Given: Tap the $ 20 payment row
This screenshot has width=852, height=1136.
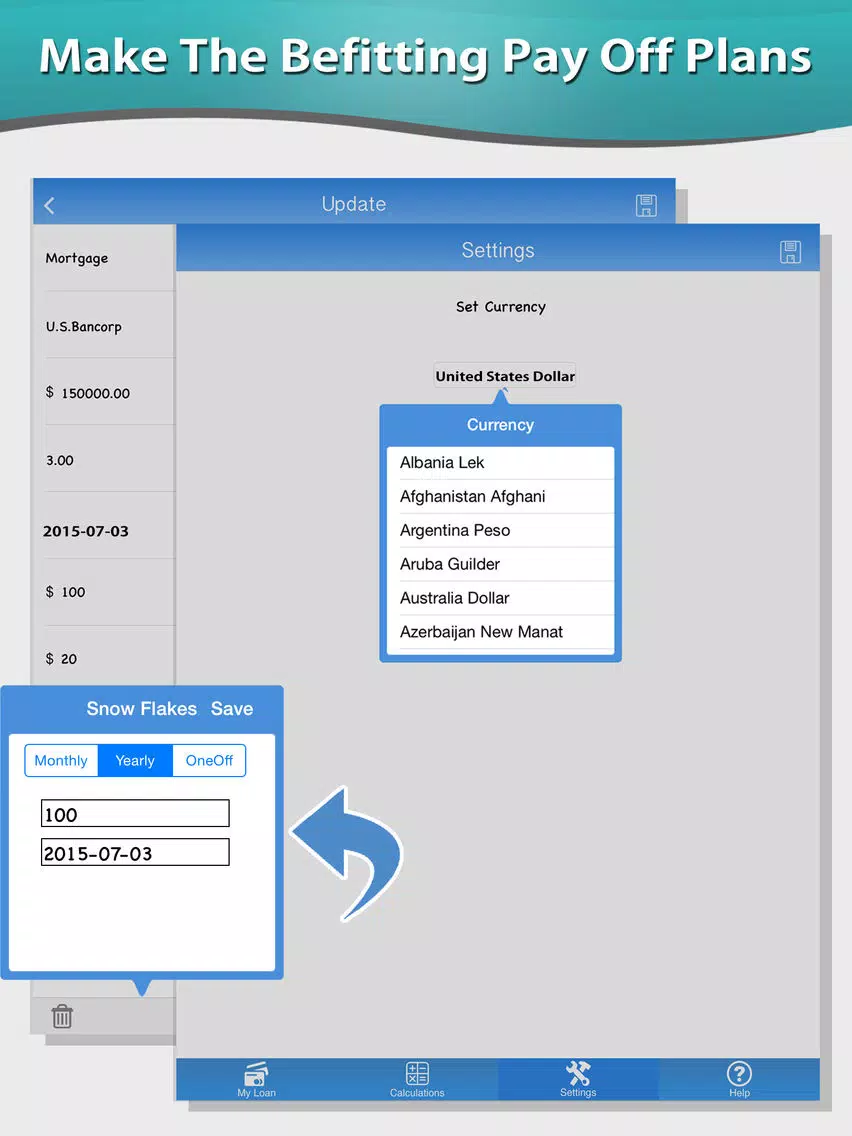Looking at the screenshot, I should point(105,656).
